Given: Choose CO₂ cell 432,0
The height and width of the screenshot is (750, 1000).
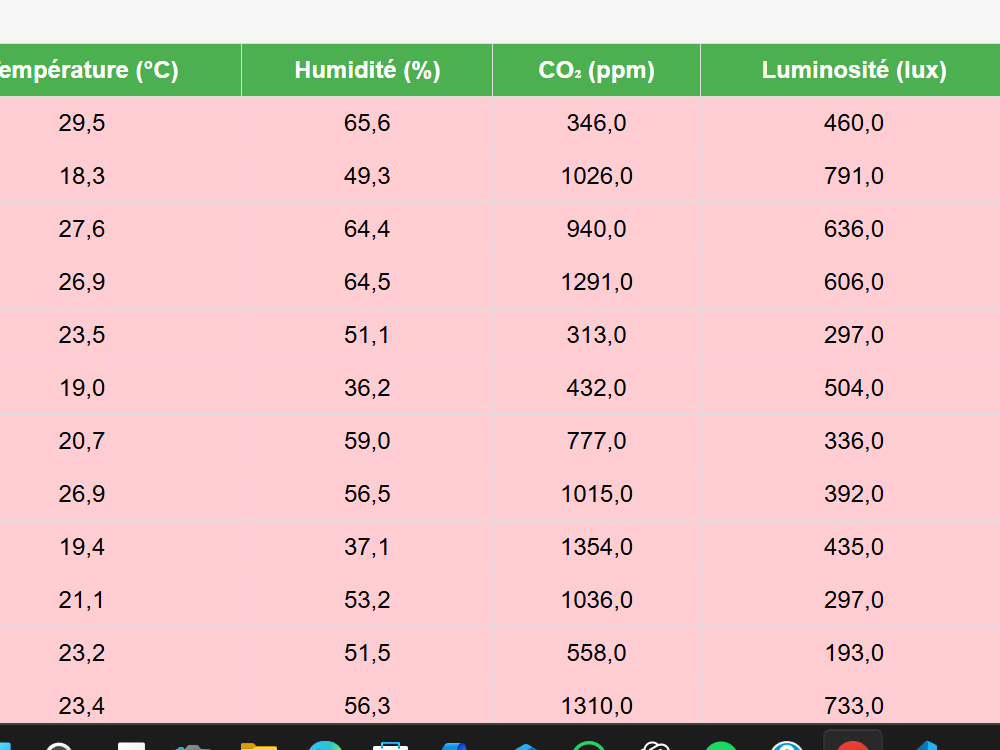Looking at the screenshot, I should [x=596, y=387].
